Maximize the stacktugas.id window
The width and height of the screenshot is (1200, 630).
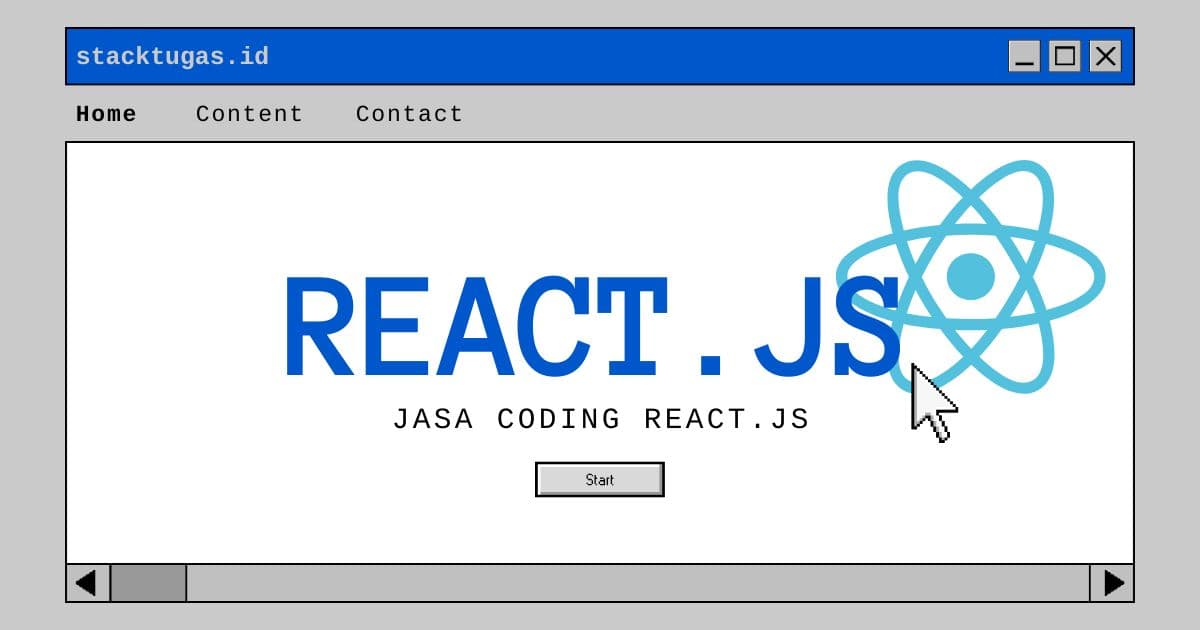pos(1065,56)
